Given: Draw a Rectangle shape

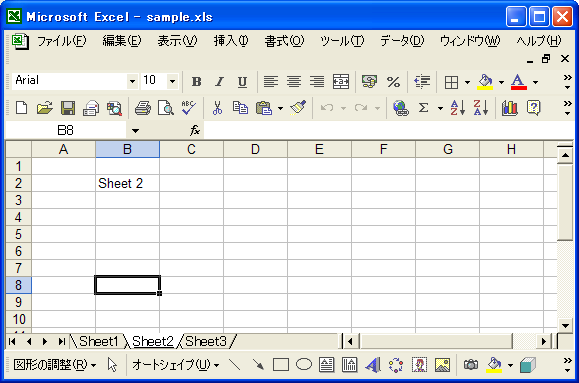Looking at the screenshot, I should (281, 365).
